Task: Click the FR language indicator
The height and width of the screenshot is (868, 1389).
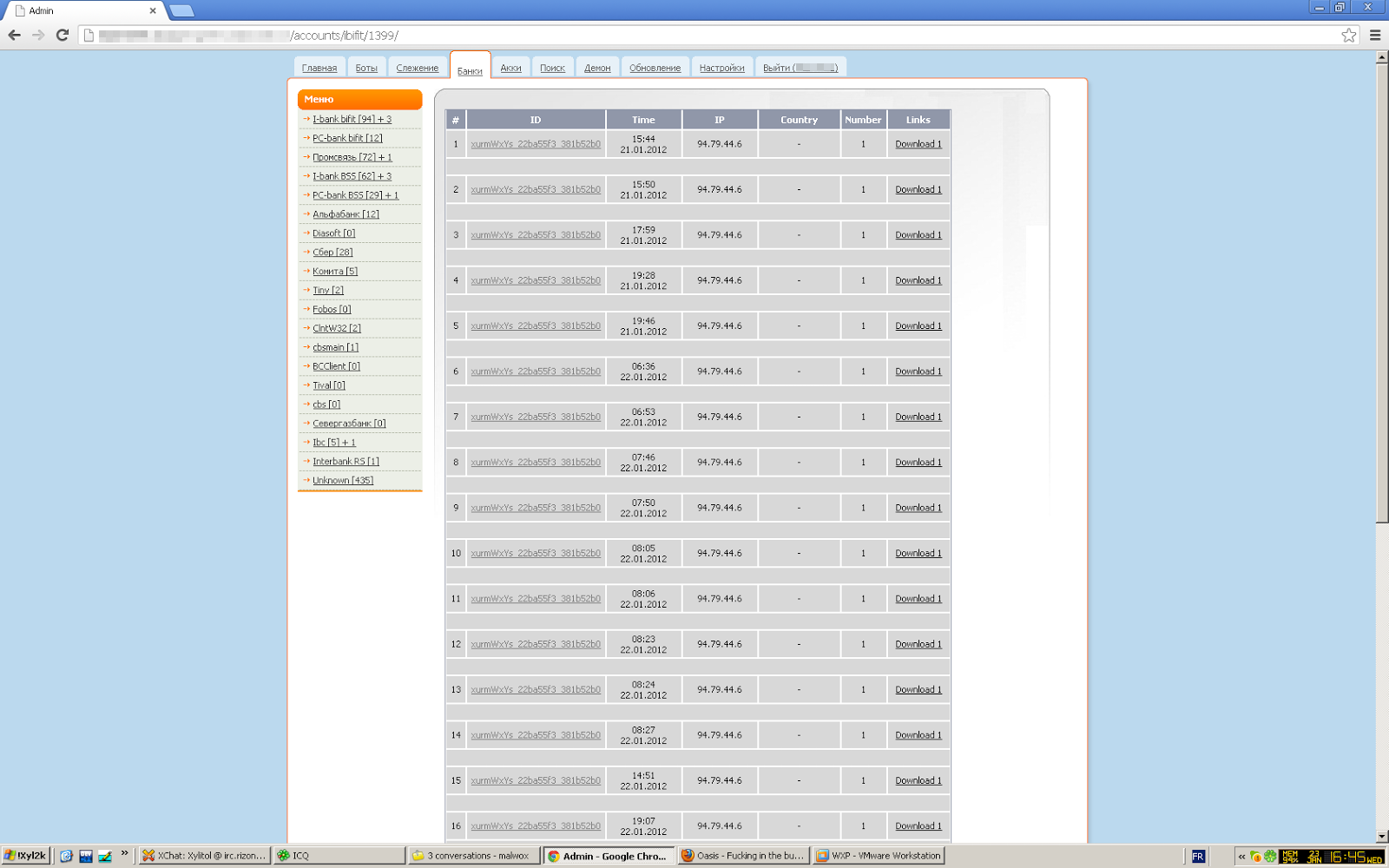Action: click(1198, 857)
